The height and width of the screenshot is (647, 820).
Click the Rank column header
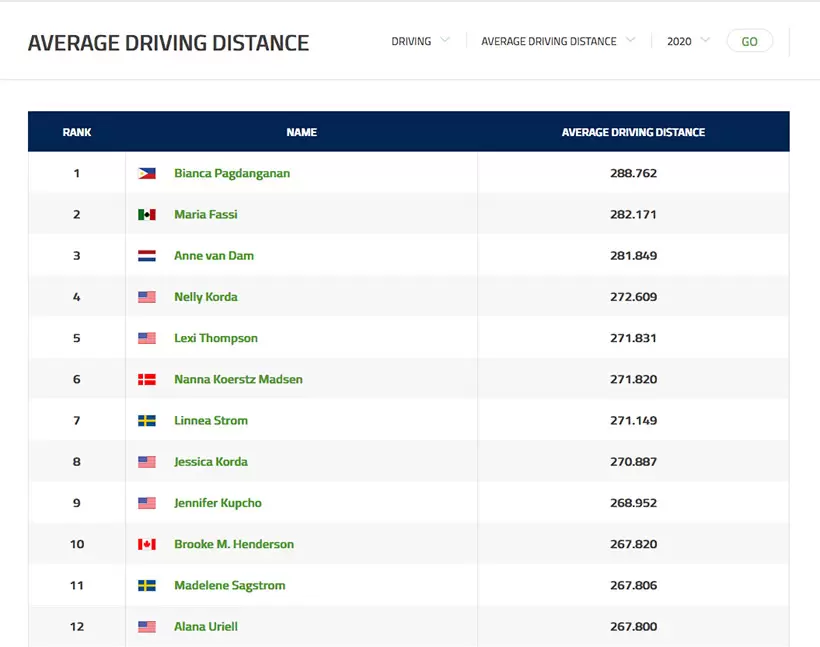77,132
